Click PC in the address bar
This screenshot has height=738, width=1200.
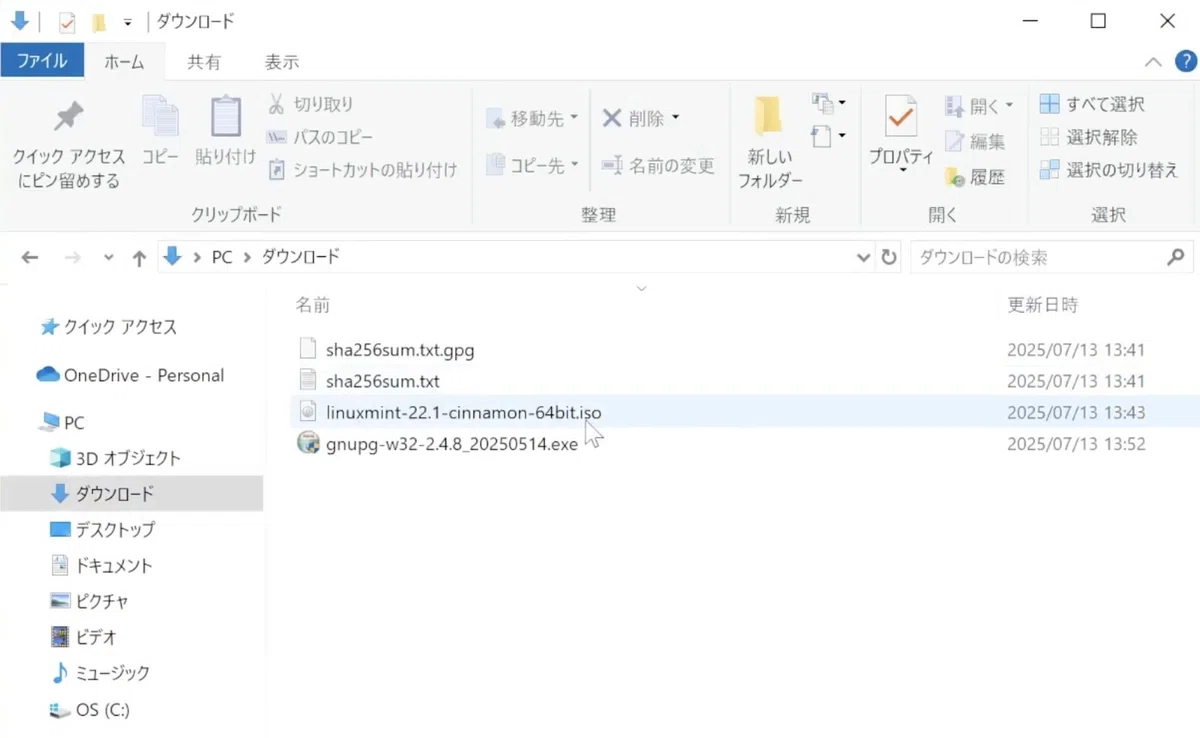pyautogui.click(x=221, y=257)
